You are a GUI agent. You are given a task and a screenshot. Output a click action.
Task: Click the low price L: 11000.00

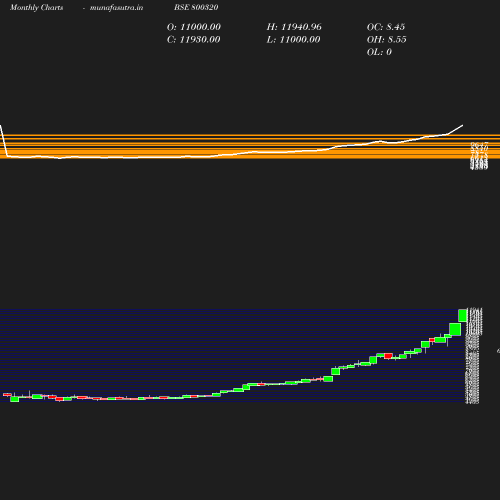pos(293,40)
